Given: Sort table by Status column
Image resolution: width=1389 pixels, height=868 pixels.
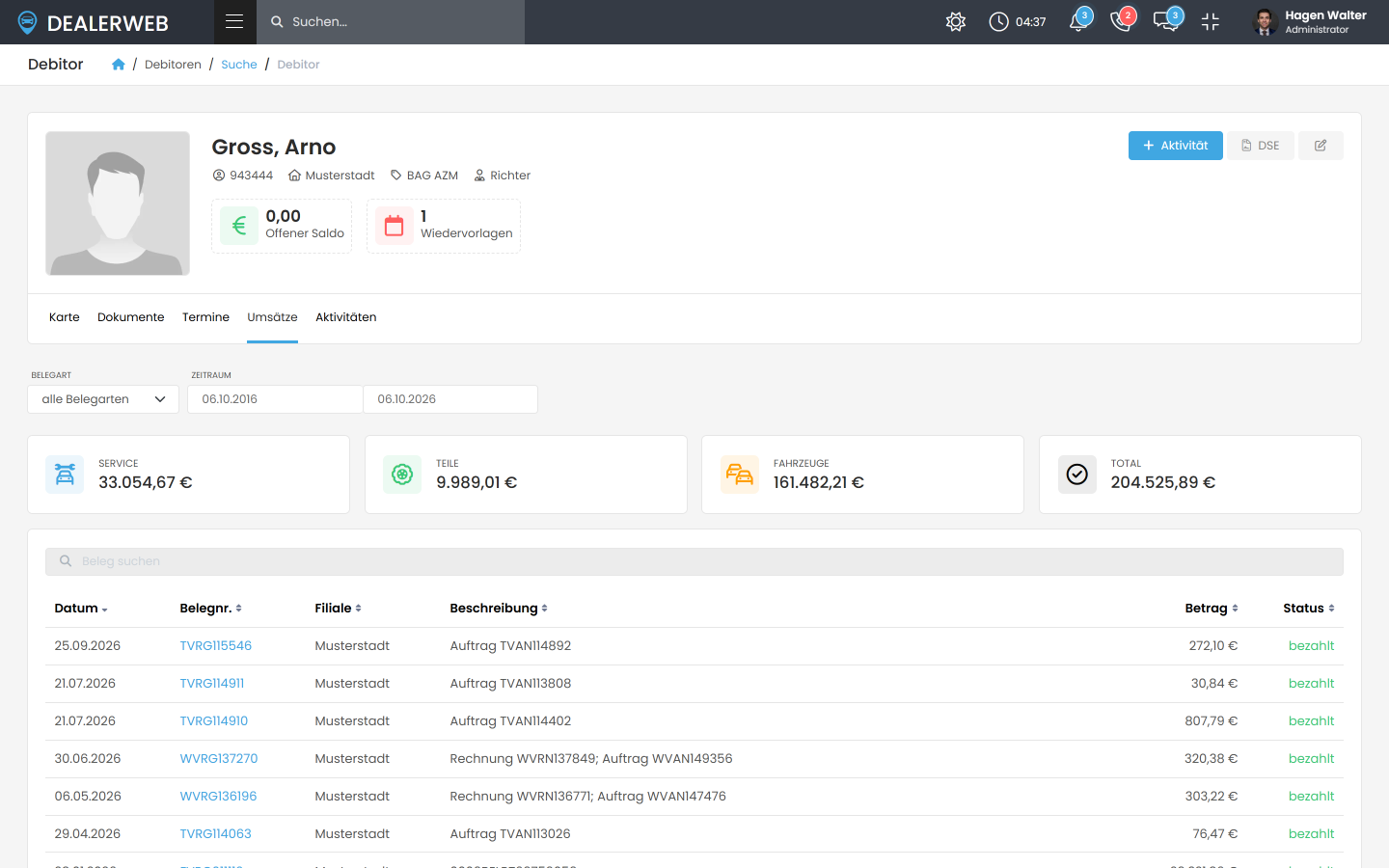Looking at the screenshot, I should click(1309, 609).
